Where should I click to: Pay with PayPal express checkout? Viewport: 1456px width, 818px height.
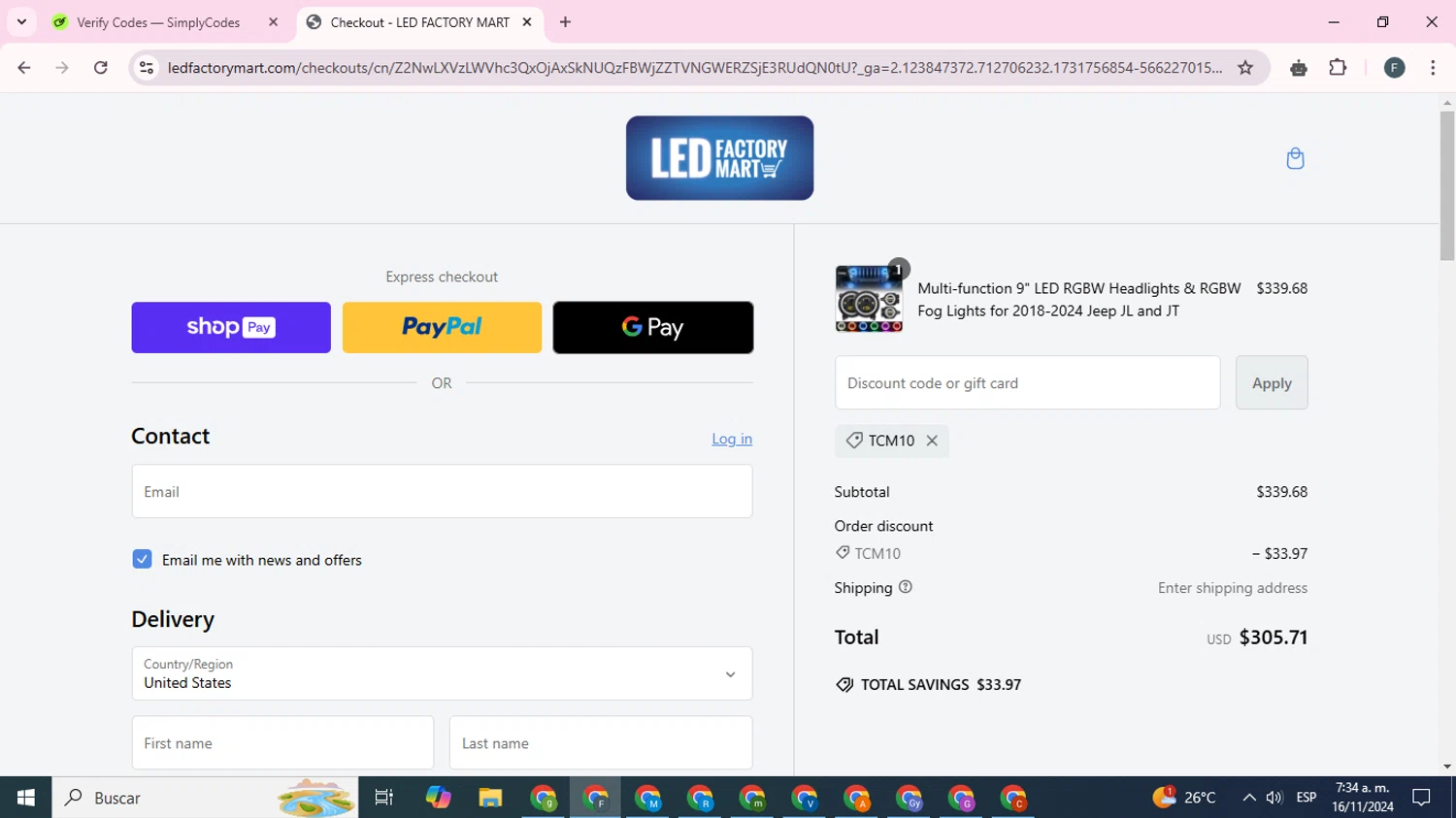click(442, 327)
